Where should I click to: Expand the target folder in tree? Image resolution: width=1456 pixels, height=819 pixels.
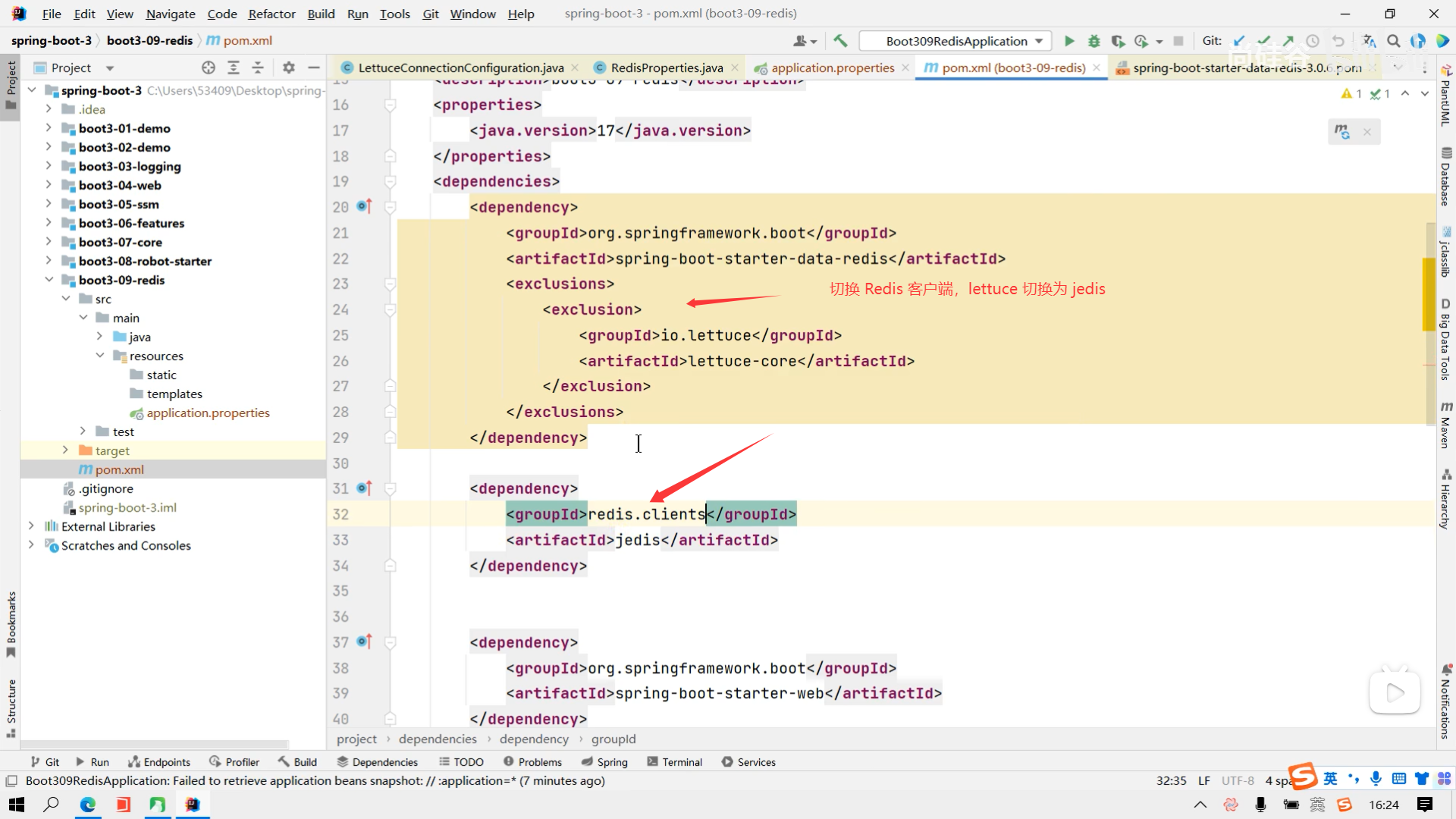click(65, 450)
